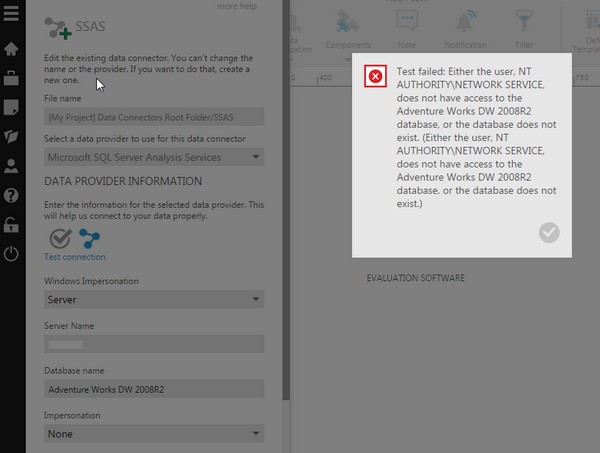Viewport: 600px width, 453px height.
Task: Click the checkmark validate icon above Test connection
Action: [x=60, y=238]
